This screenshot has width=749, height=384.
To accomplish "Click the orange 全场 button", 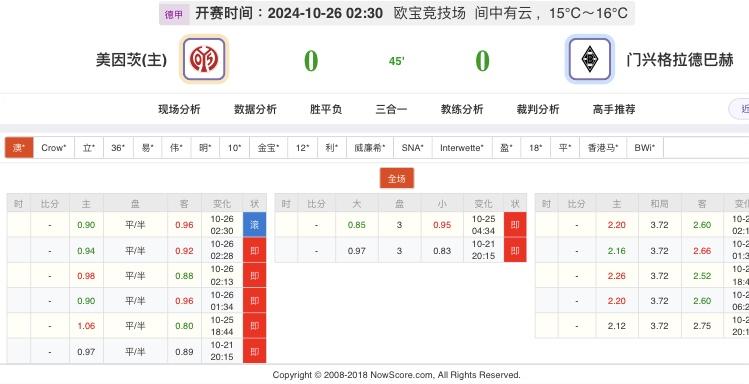I will [397, 179].
